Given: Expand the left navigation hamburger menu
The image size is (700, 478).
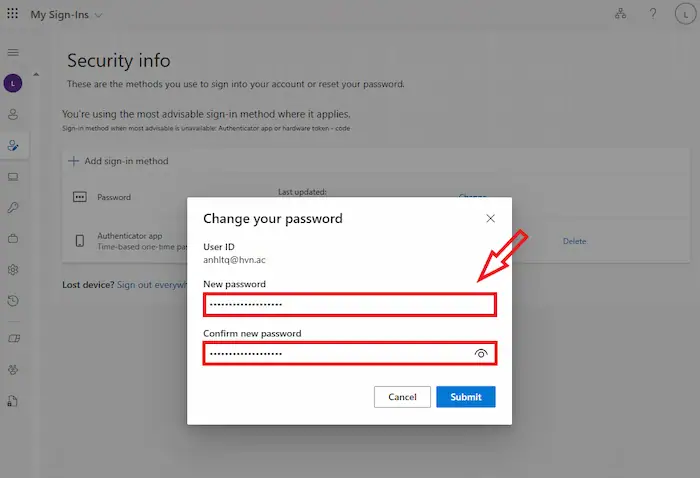Looking at the screenshot, I should [13, 52].
